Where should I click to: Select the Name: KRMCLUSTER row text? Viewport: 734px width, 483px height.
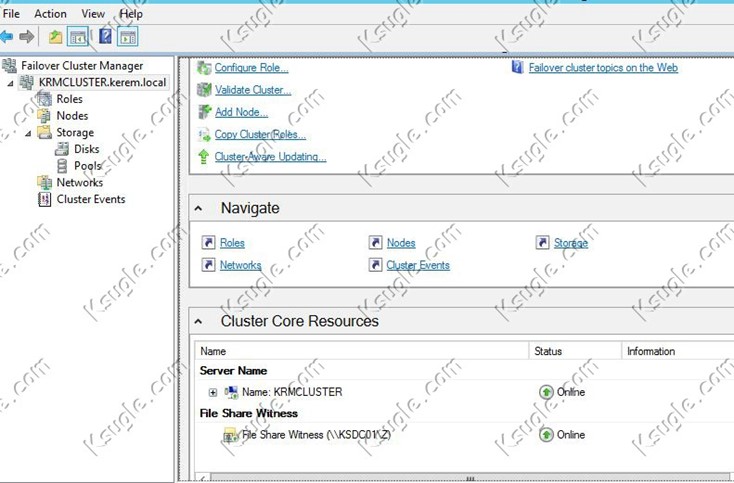point(292,392)
